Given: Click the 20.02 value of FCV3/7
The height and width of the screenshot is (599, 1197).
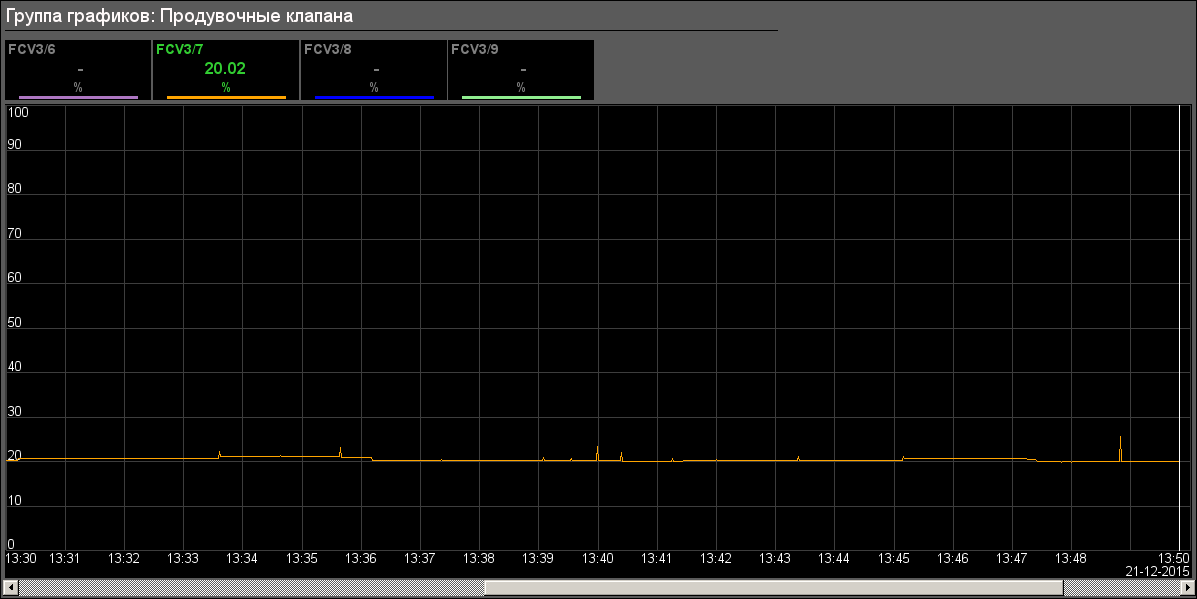Looking at the screenshot, I should 225,68.
